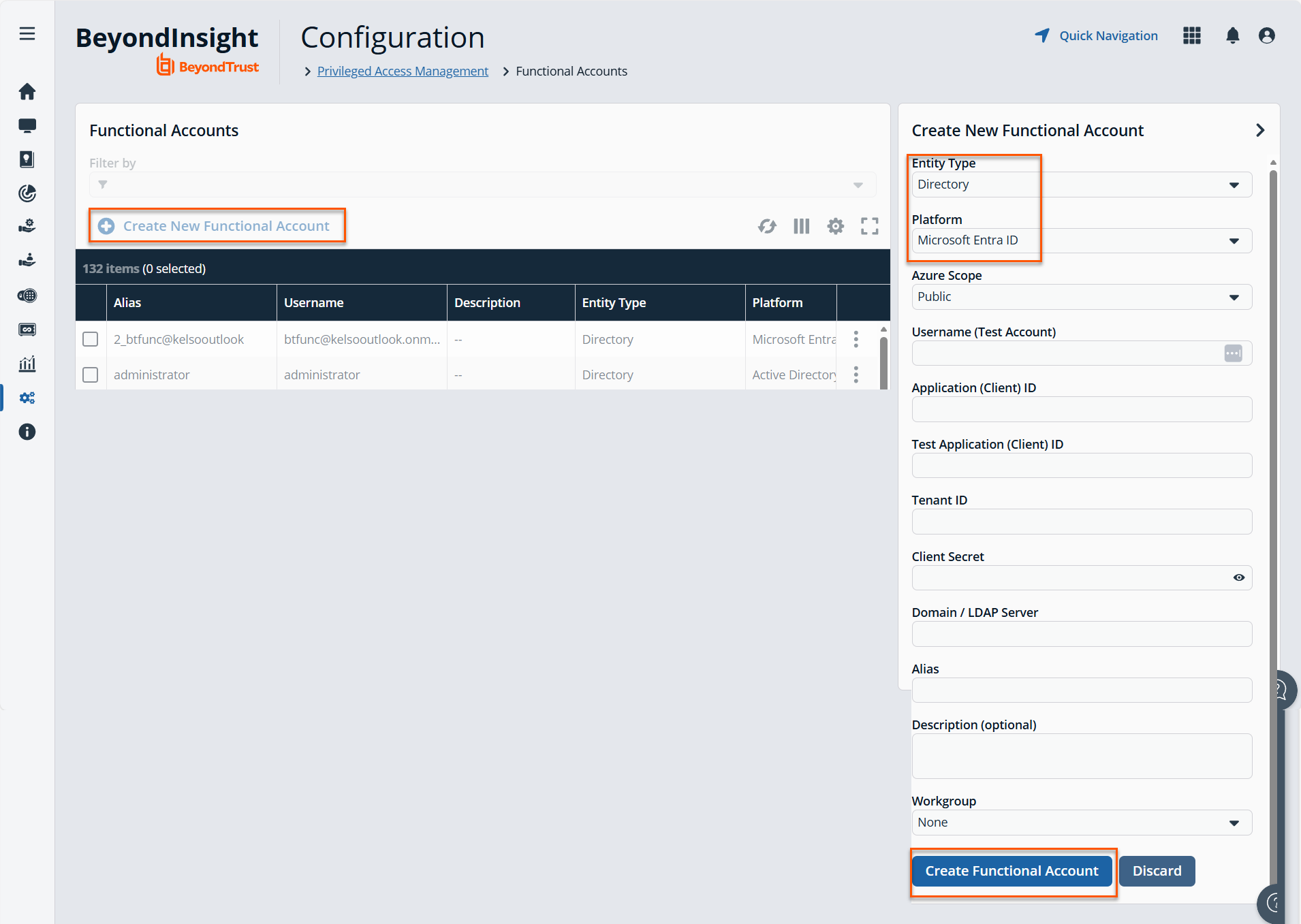Refresh the Functional Accounts grid

(x=768, y=226)
